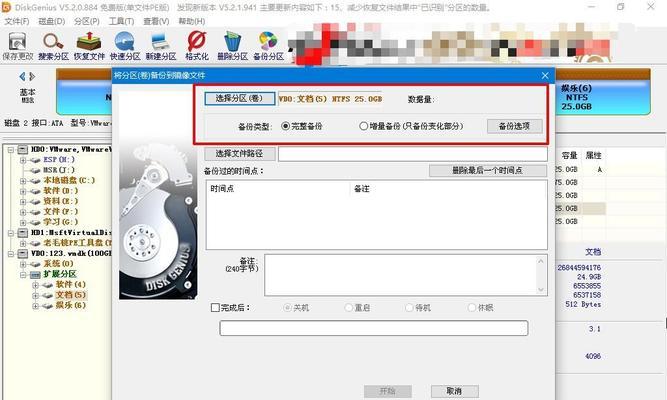Screen dimensions: 667x400
Task: Click the file path input field
Action: pos(413,154)
